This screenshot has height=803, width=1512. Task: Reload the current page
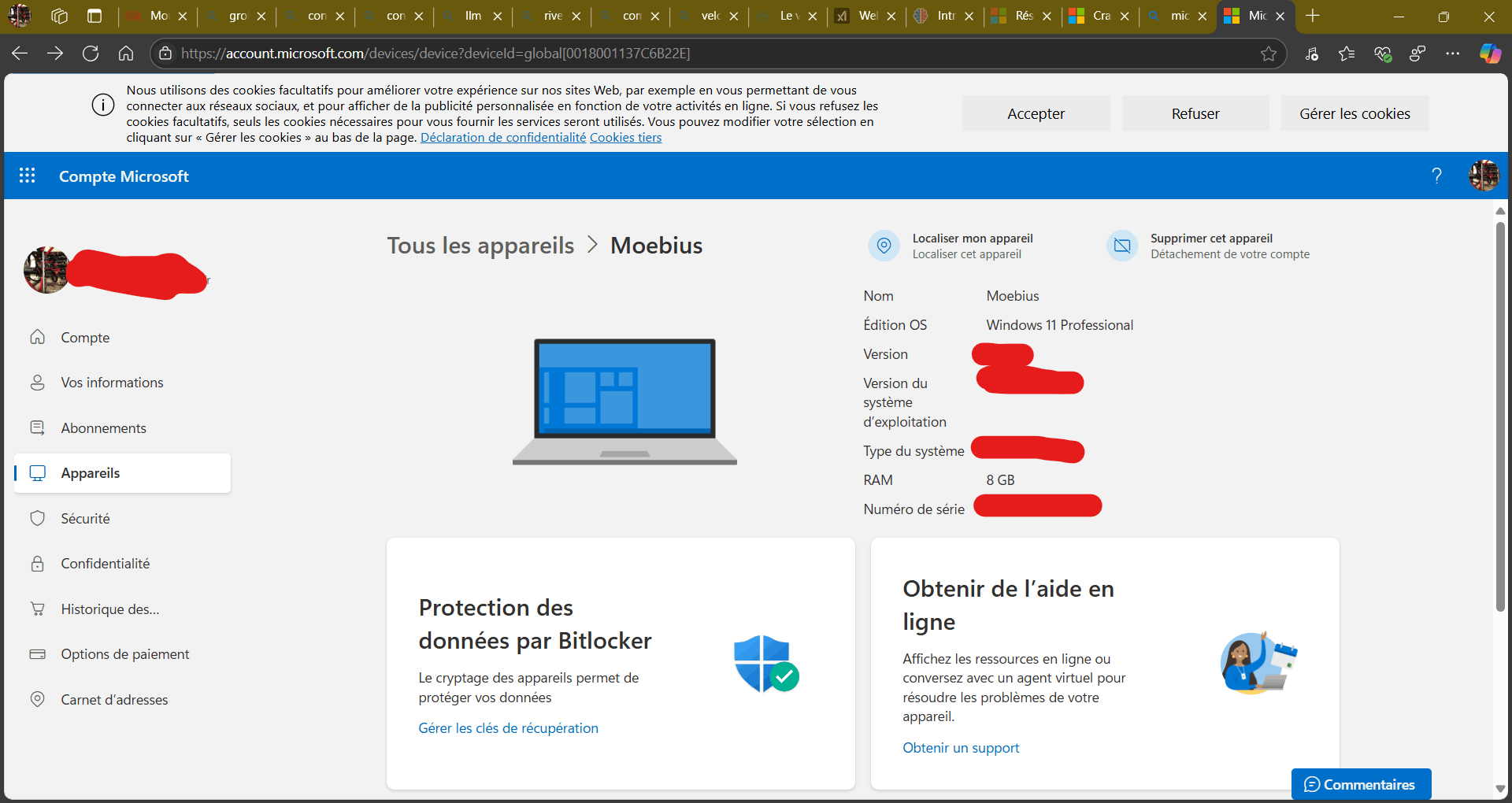(91, 54)
